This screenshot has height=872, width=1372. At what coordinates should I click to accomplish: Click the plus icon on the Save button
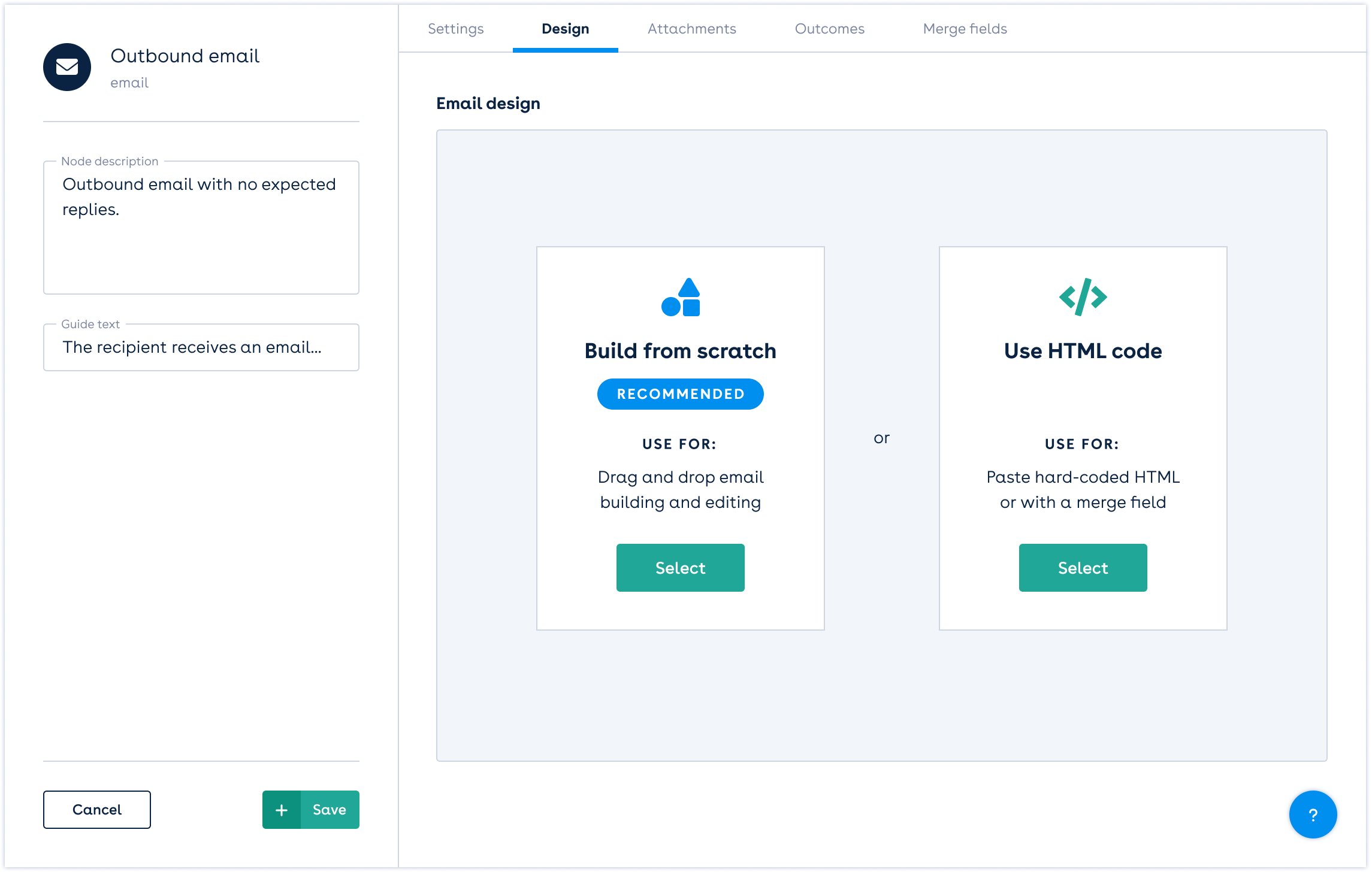point(282,810)
